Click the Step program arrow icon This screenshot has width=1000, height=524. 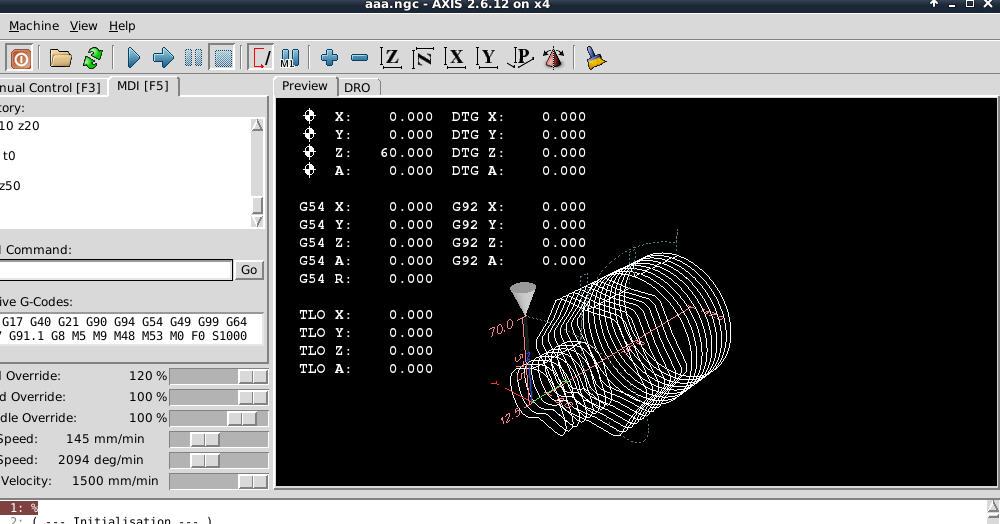[x=163, y=58]
